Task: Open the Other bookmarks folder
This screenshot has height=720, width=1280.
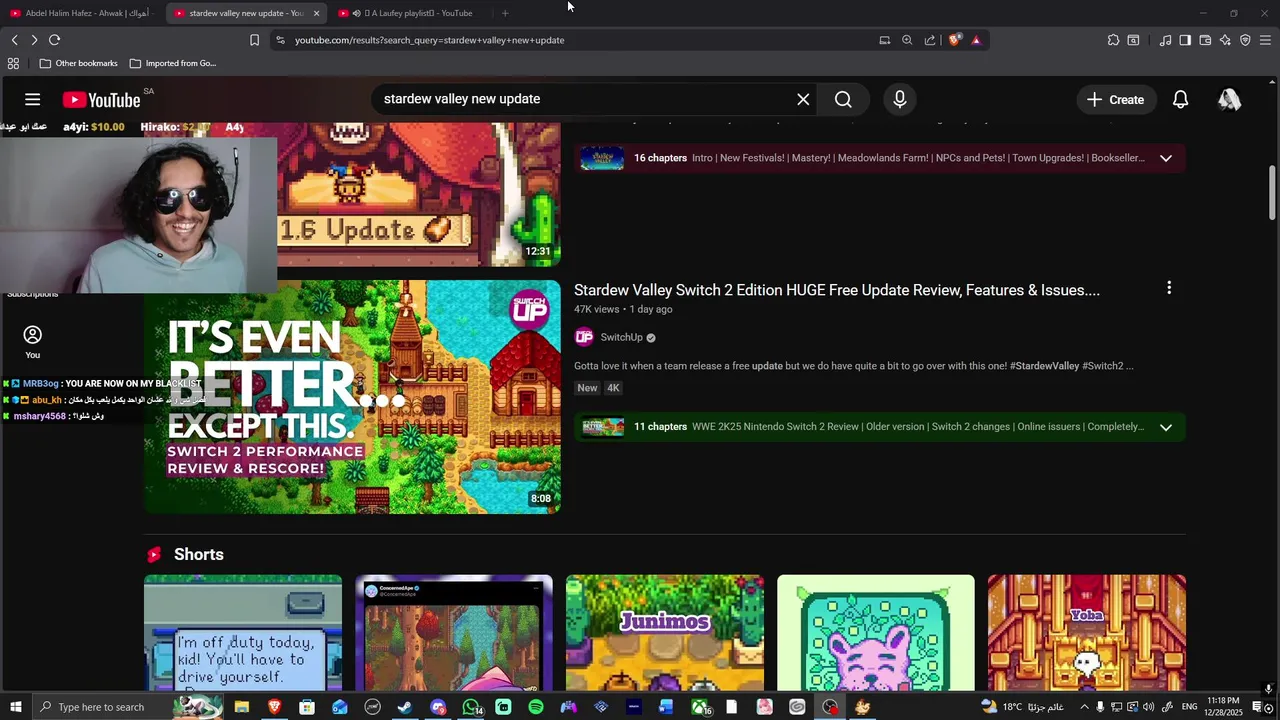Action: coord(78,63)
